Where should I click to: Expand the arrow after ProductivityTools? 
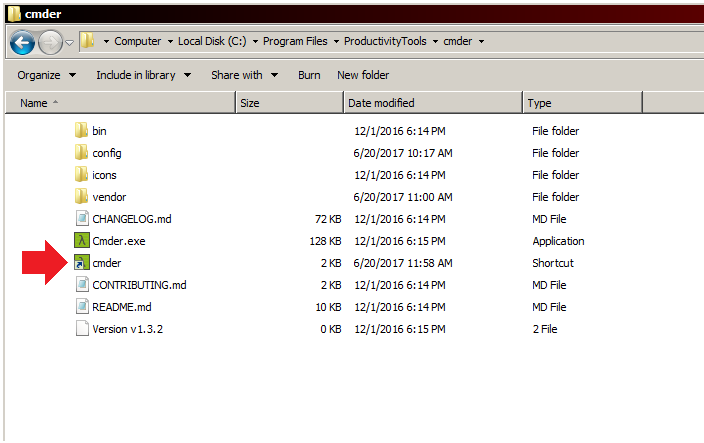point(435,41)
